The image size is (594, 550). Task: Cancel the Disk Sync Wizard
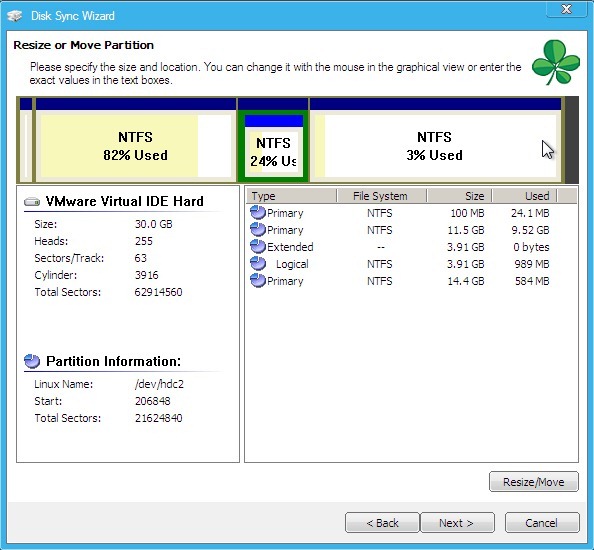coord(542,523)
